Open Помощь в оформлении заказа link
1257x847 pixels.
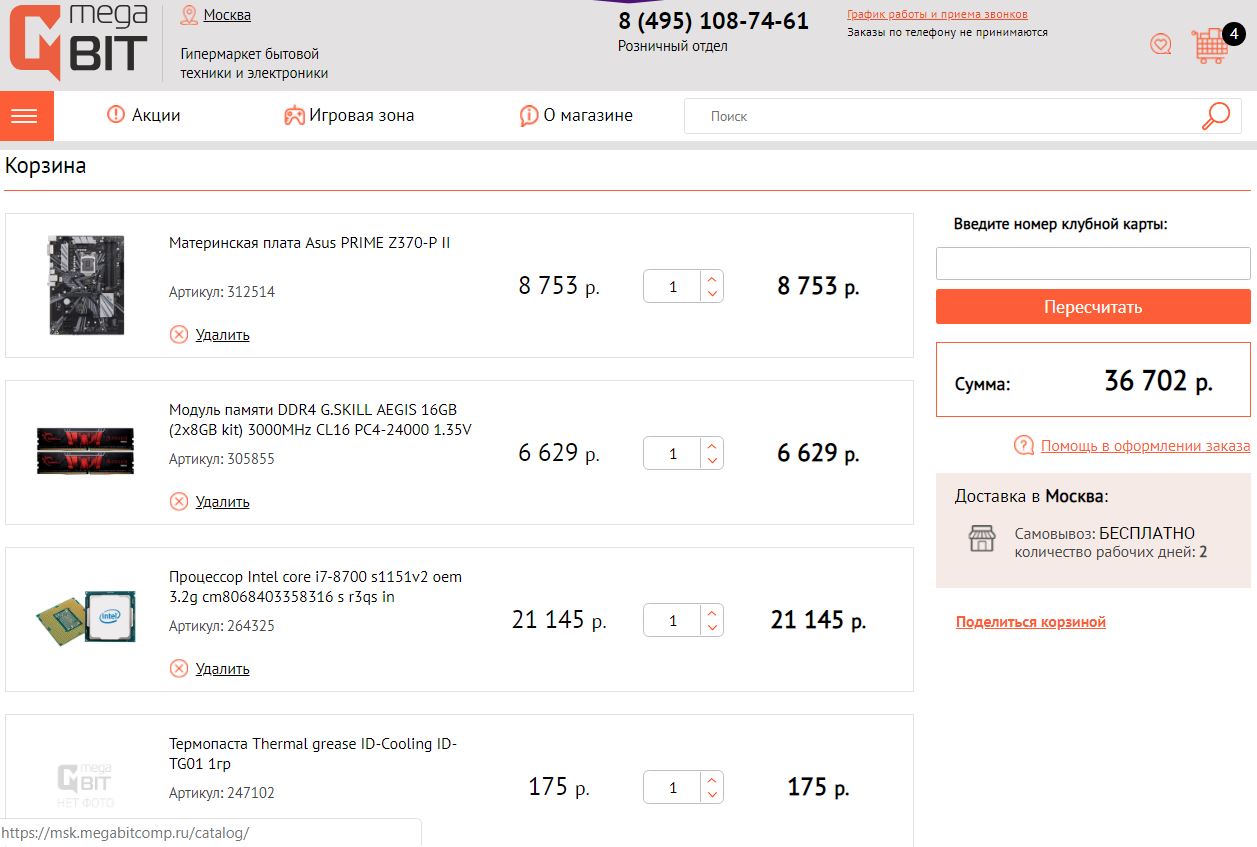[1145, 446]
